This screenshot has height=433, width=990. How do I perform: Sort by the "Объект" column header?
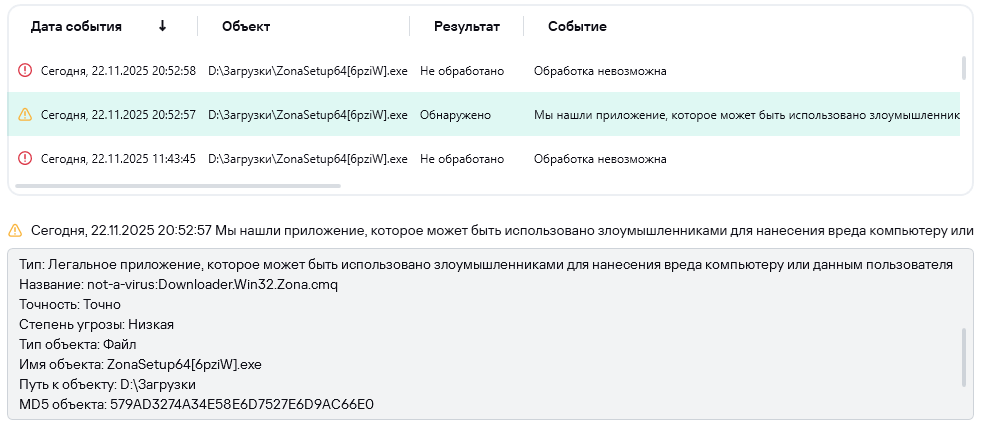click(246, 26)
